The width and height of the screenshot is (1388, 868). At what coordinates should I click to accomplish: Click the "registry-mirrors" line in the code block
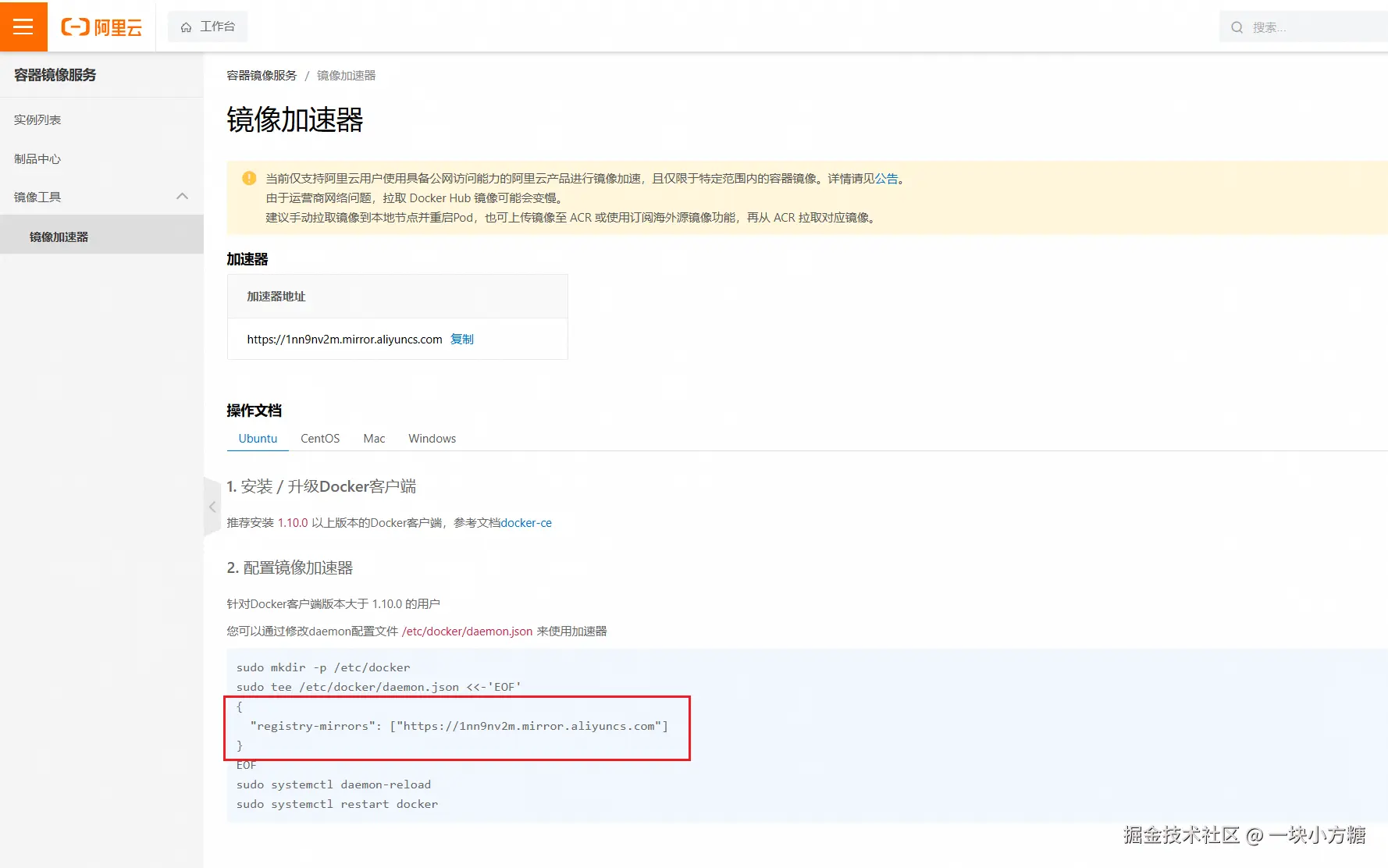tap(459, 726)
